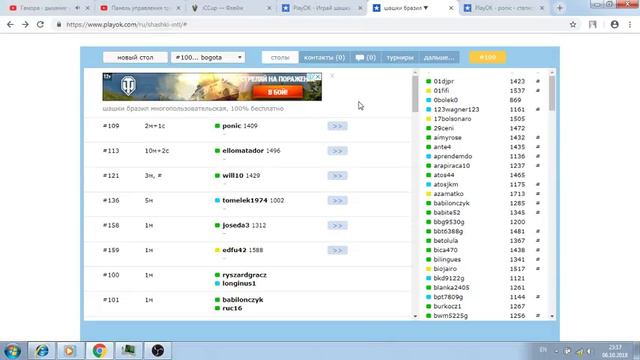
Task: Join table #109 with ponic
Action: [x=337, y=126]
